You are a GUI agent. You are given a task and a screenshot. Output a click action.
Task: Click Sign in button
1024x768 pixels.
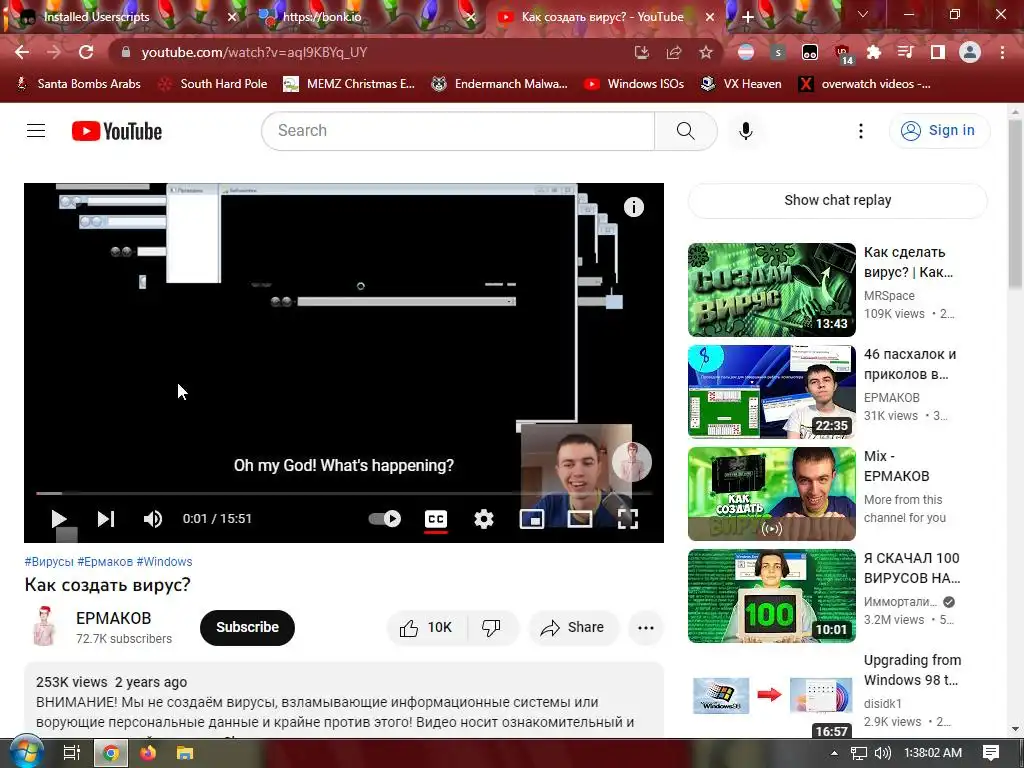940,131
